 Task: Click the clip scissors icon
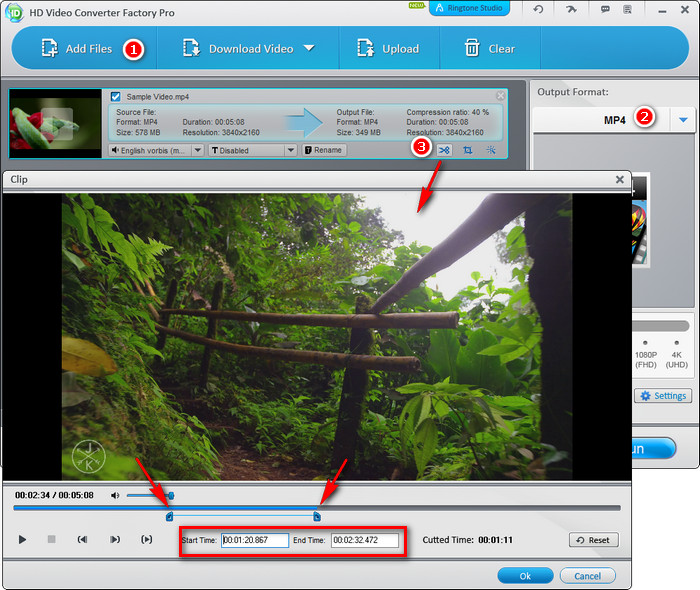pos(444,150)
